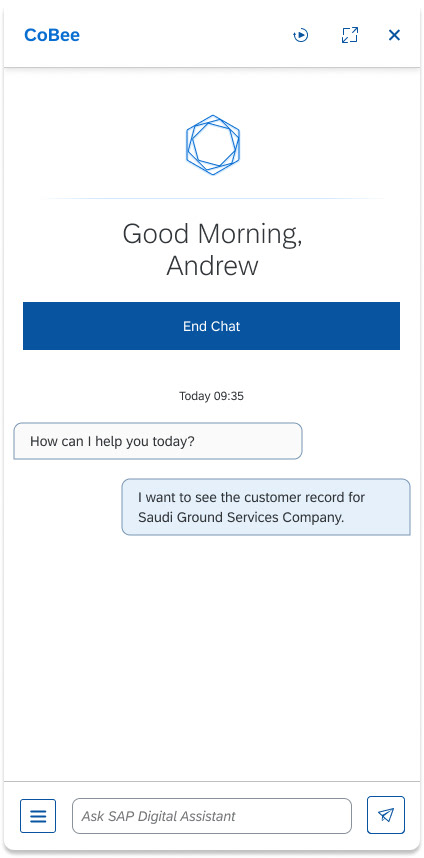Screen dimensions: 424x858
Task: Click the CoBee title in header
Action: point(52,35)
